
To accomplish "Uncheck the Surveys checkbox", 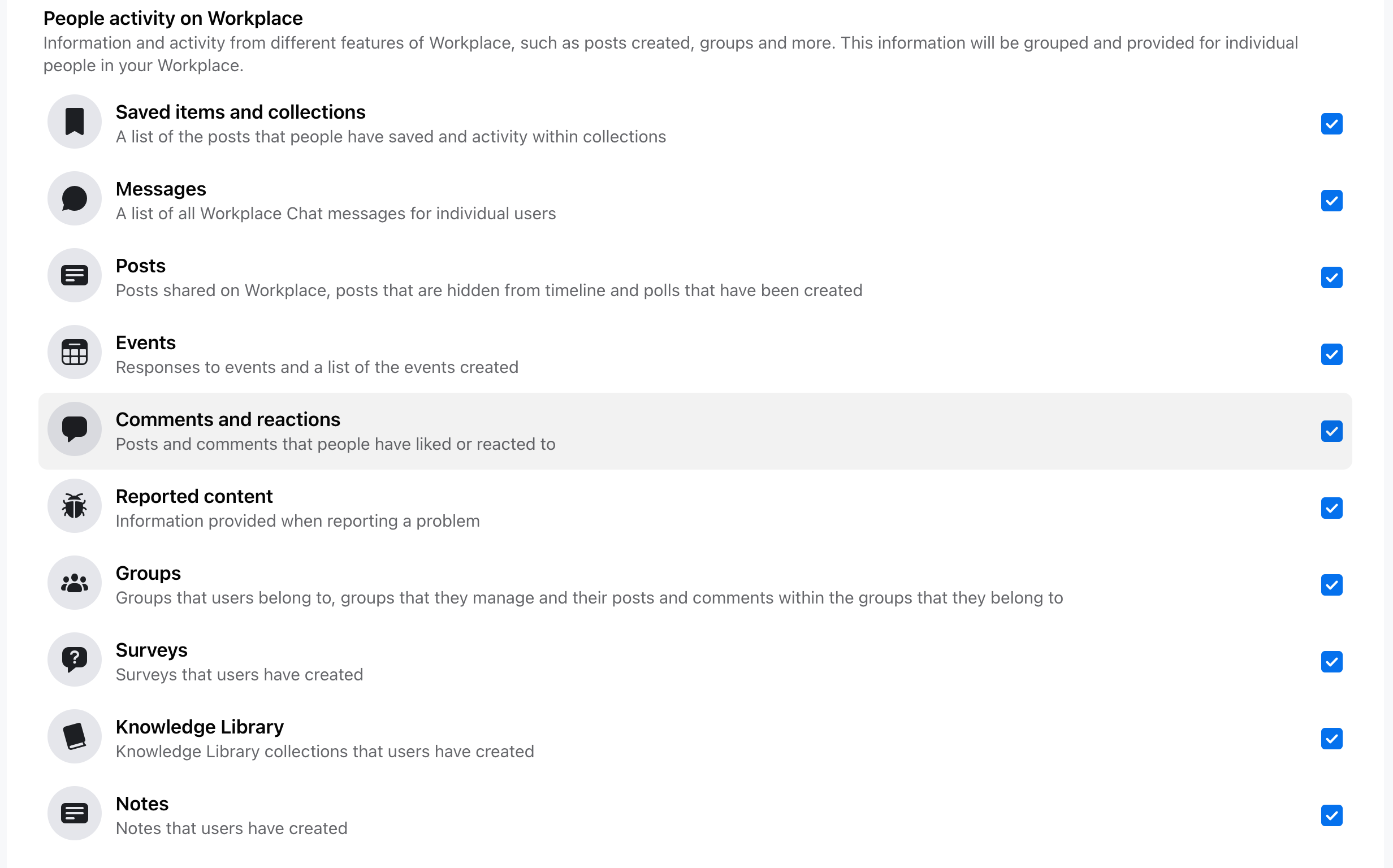I will pyautogui.click(x=1331, y=662).
